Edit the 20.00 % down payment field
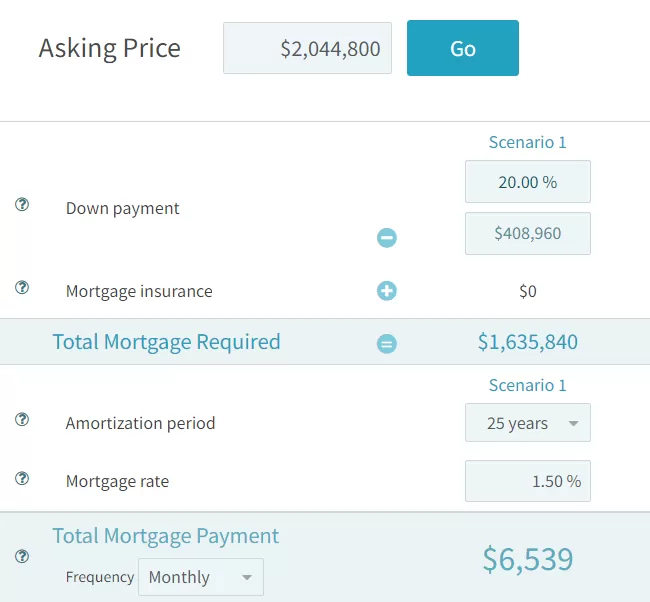650x602 pixels. point(528,182)
